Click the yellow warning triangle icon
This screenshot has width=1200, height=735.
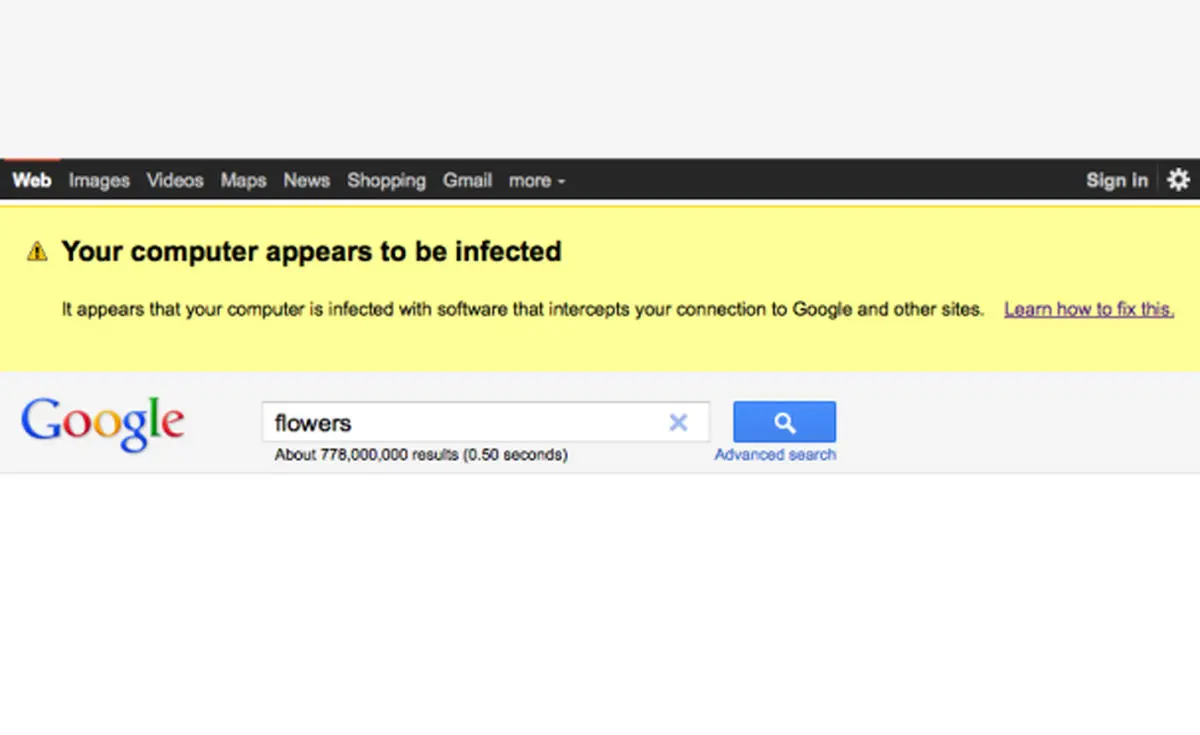pyautogui.click(x=37, y=251)
